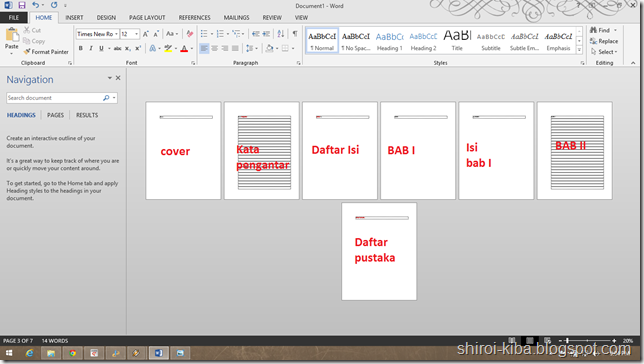Open the font size dropdown
The height and width of the screenshot is (364, 644).
(136, 34)
